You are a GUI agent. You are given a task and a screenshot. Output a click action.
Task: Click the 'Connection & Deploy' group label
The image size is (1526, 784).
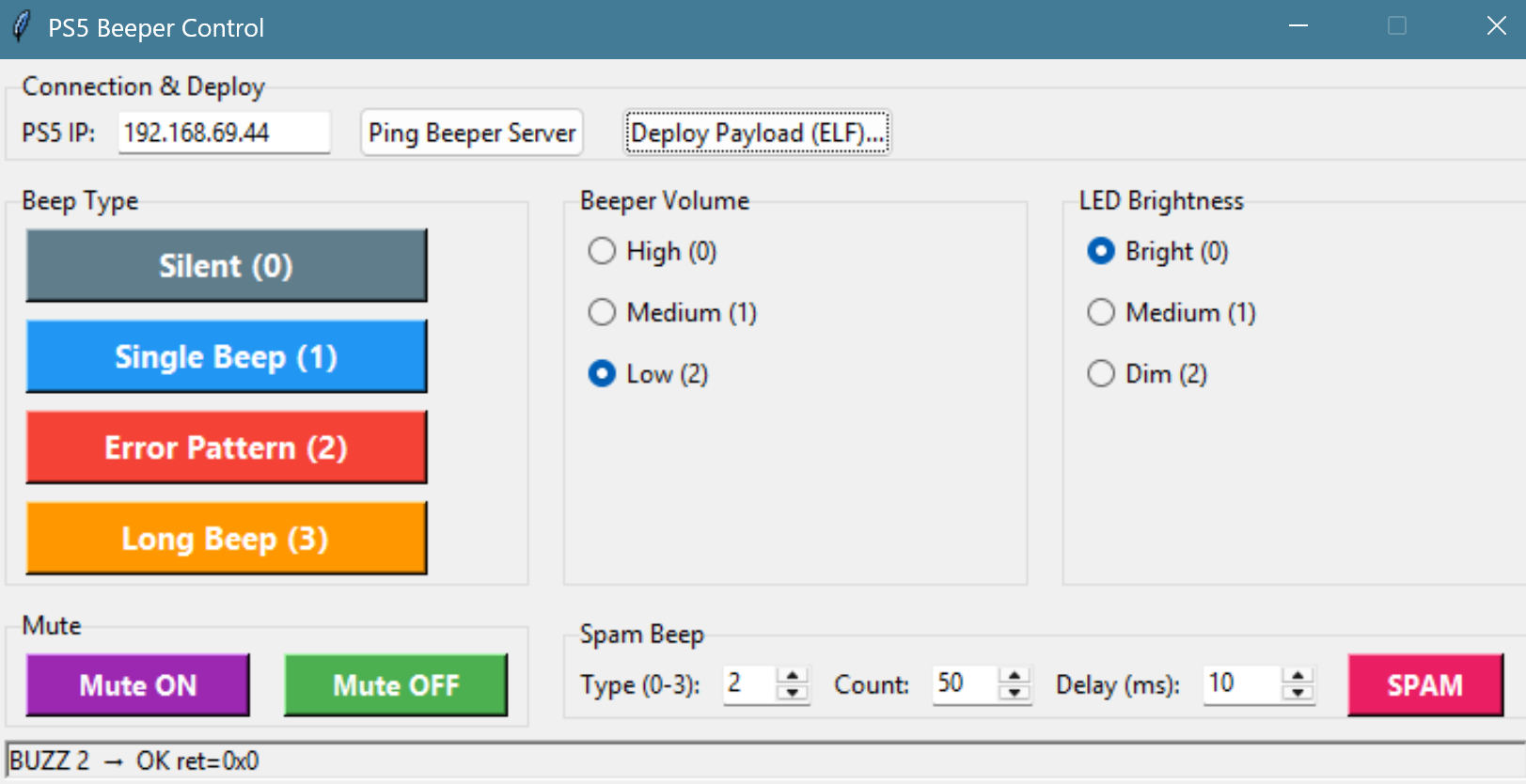pyautogui.click(x=144, y=86)
